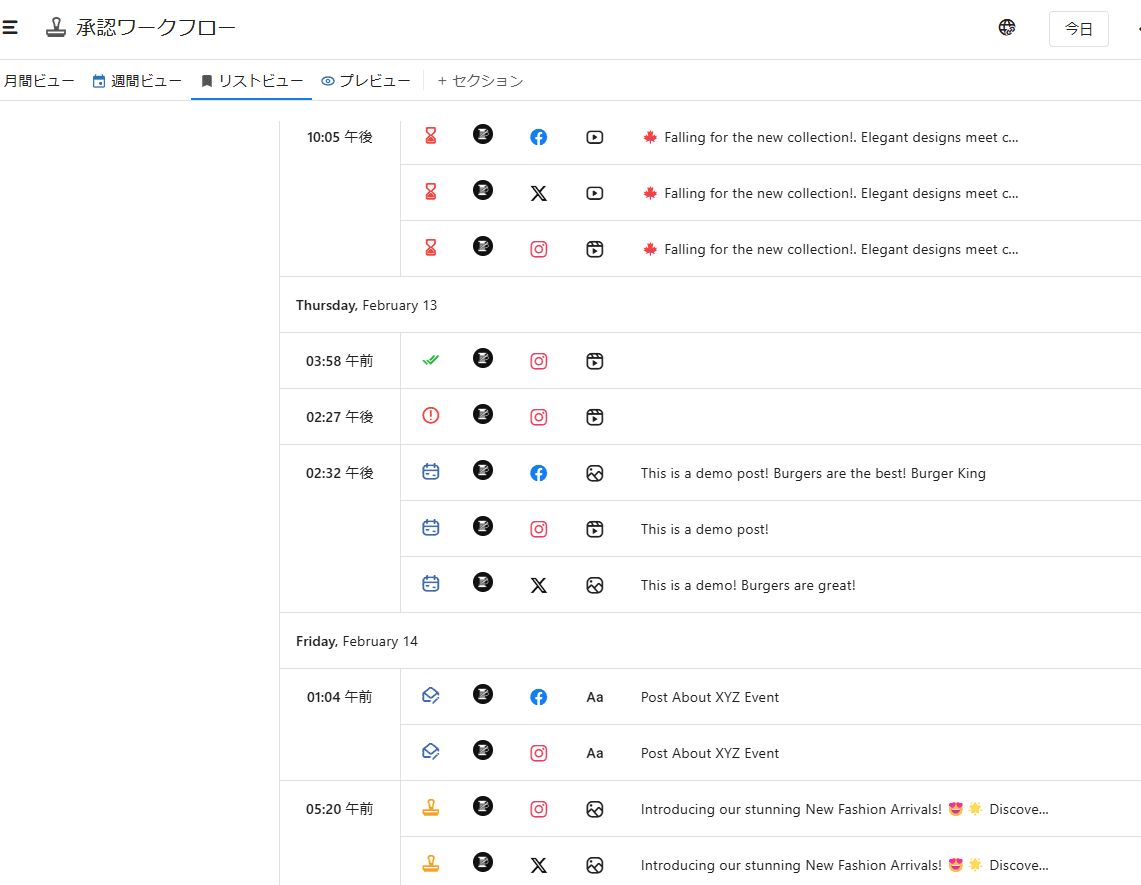Image resolution: width=1141 pixels, height=885 pixels.
Task: Click hourglass pending icon on 10:05 Facebook post
Action: coord(431,136)
